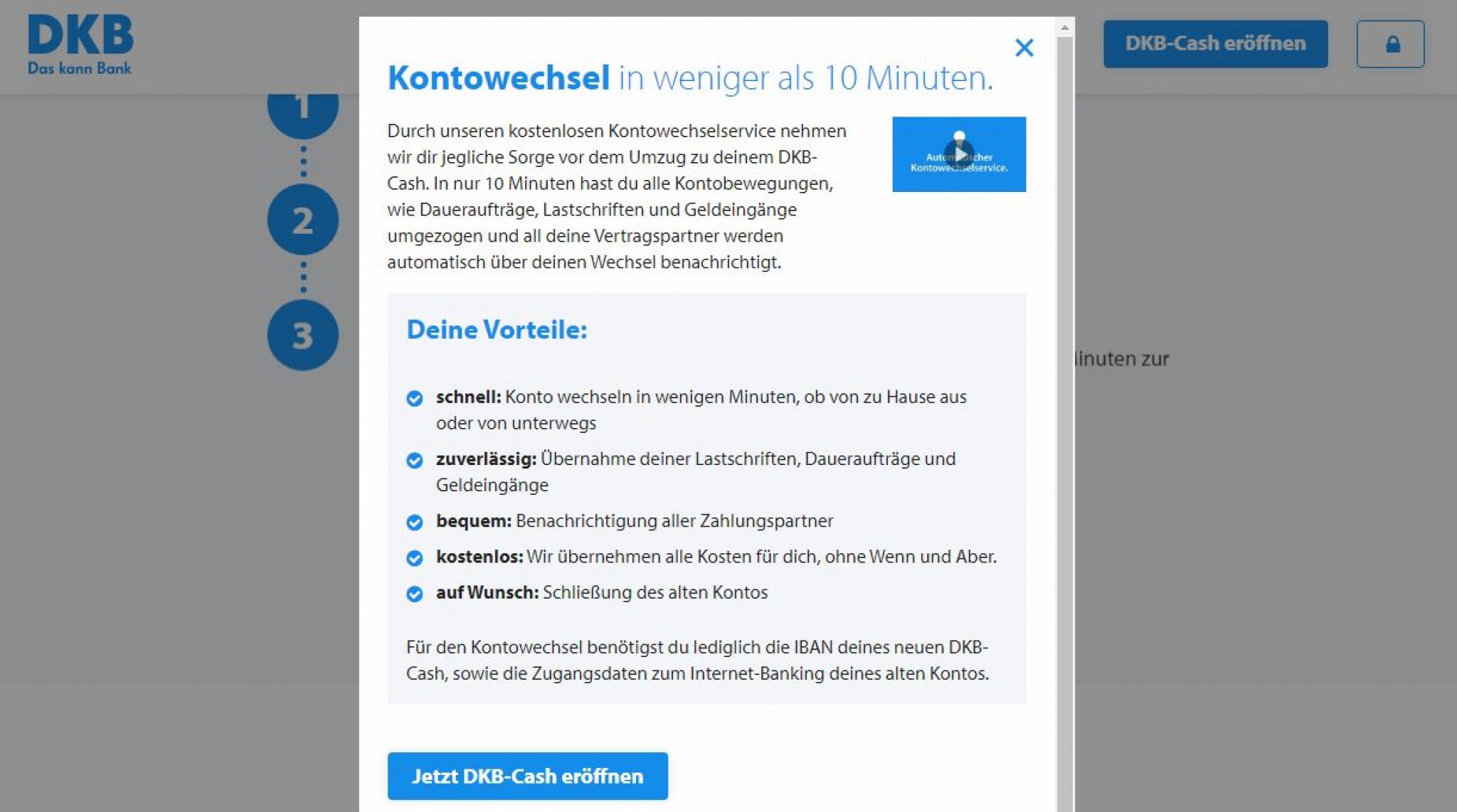The image size is (1457, 812).
Task: Click the checkmark icon beside 'auf Wunsch'
Action: tap(414, 593)
